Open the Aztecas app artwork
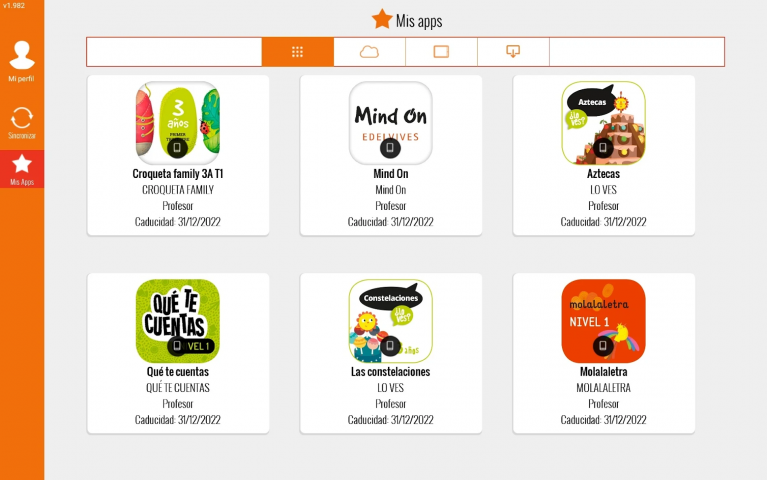 pyautogui.click(x=603, y=123)
